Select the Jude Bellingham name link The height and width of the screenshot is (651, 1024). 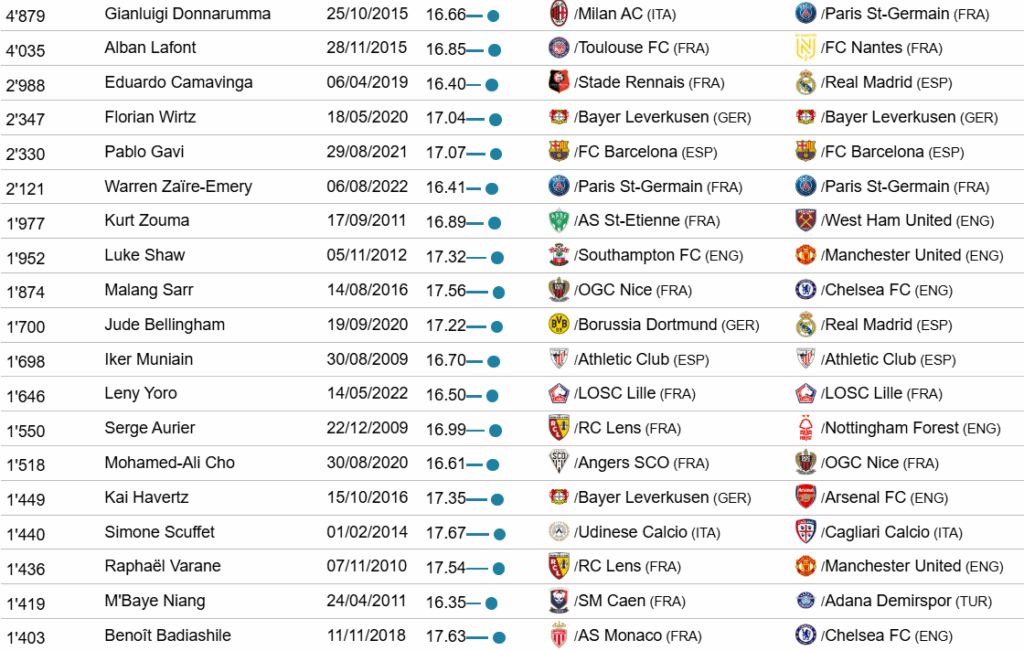165,324
